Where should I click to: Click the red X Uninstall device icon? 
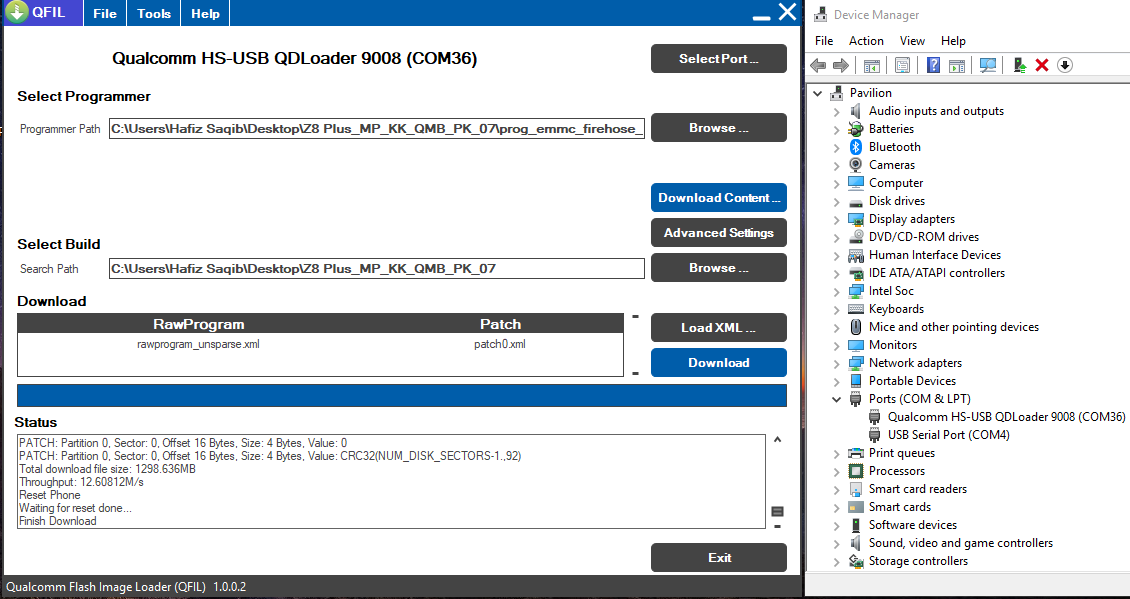point(1041,66)
